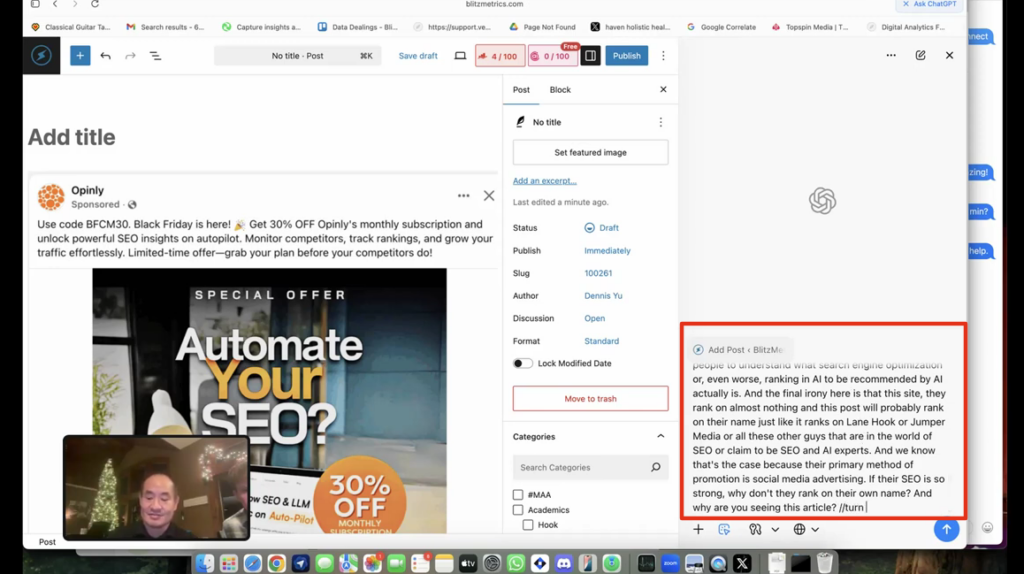The image size is (1024, 574).
Task: Open the Document Overview list icon
Action: coord(155,56)
